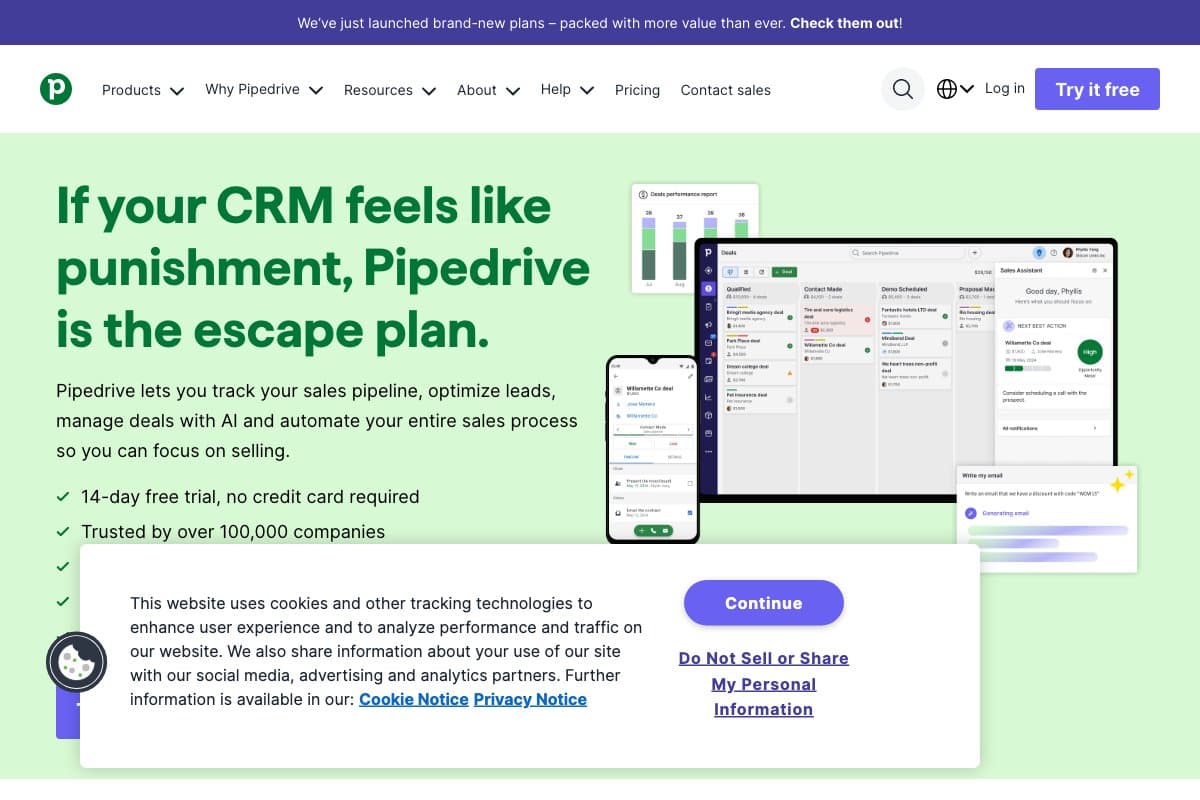Open the Cookie Notice link
1200x800 pixels.
(x=413, y=699)
